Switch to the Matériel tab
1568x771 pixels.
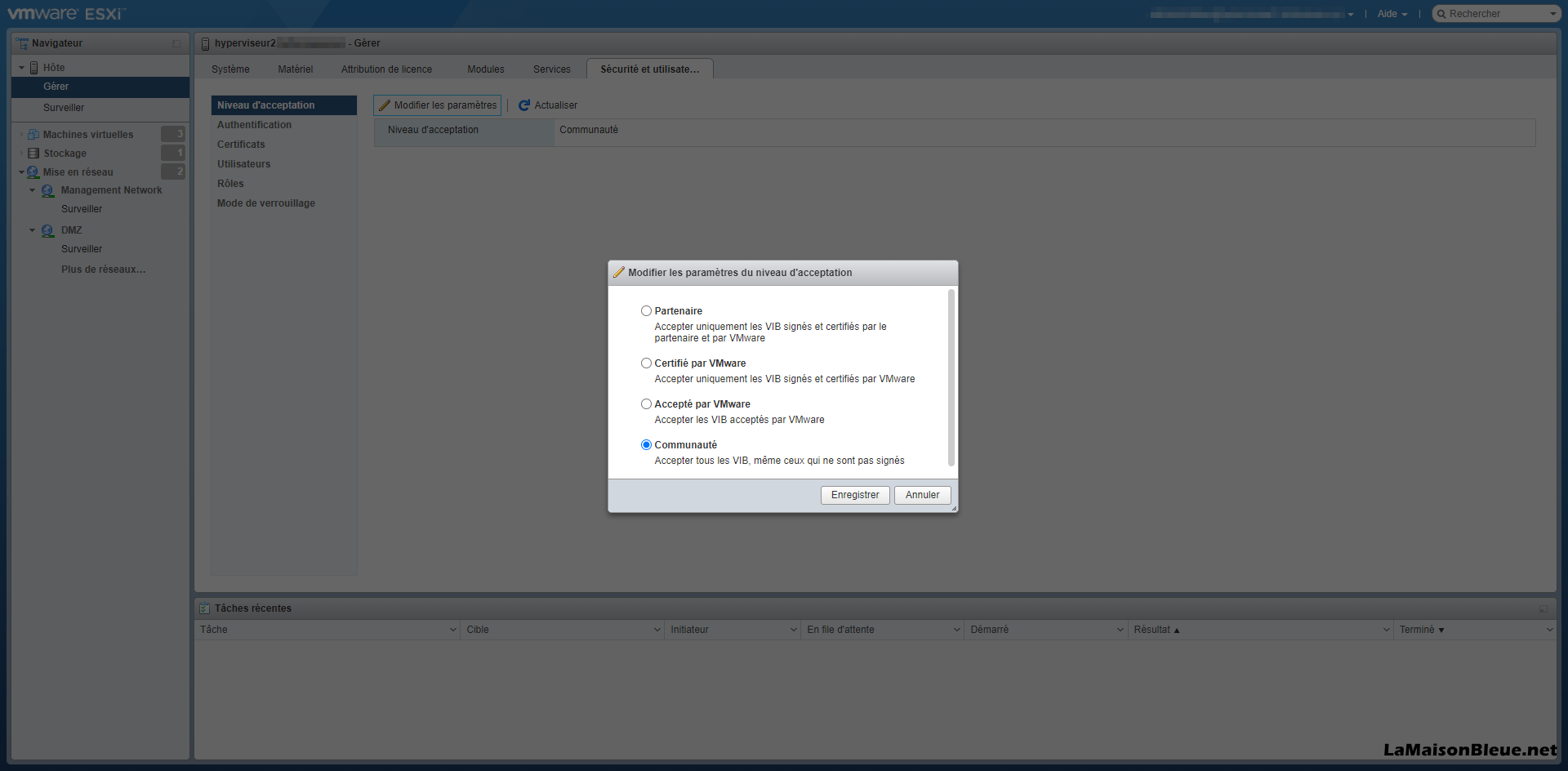tap(295, 69)
